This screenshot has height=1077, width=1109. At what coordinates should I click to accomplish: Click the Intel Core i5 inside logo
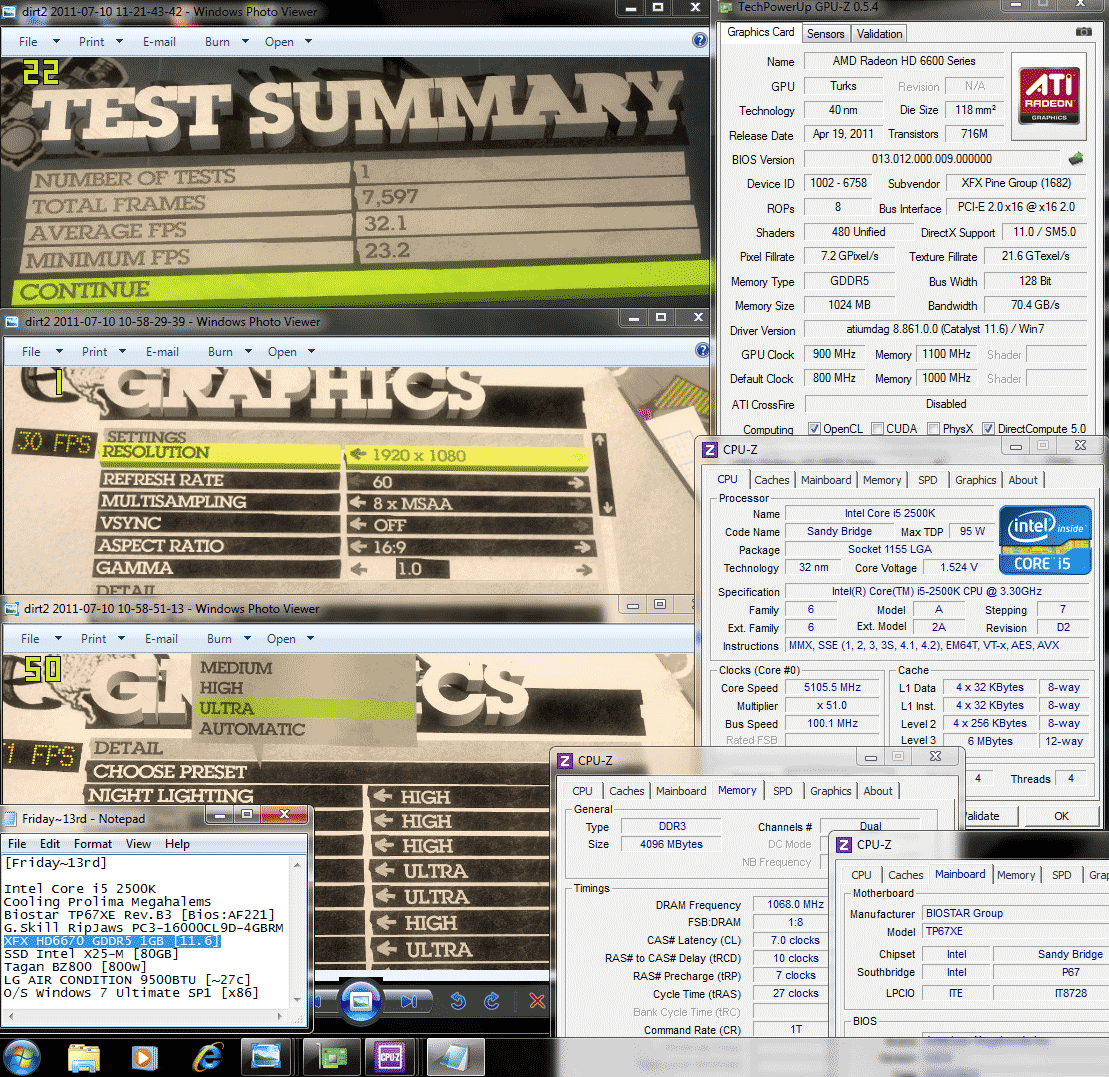[x=1045, y=540]
